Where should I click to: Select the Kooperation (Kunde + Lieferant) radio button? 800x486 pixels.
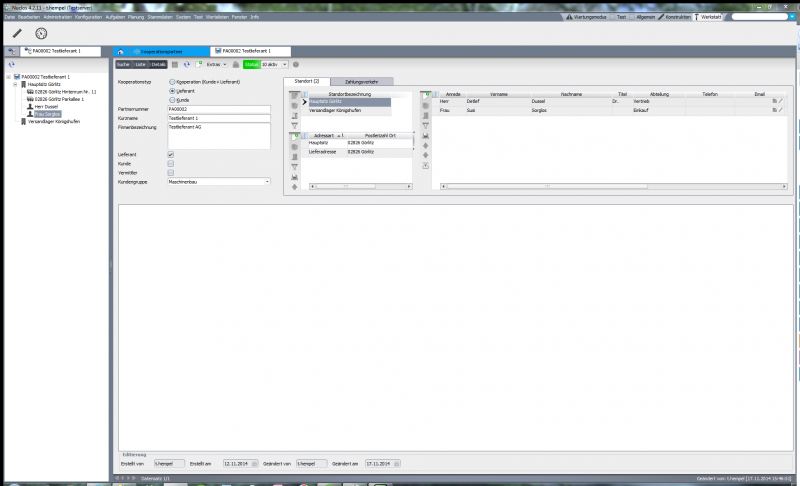(x=172, y=81)
